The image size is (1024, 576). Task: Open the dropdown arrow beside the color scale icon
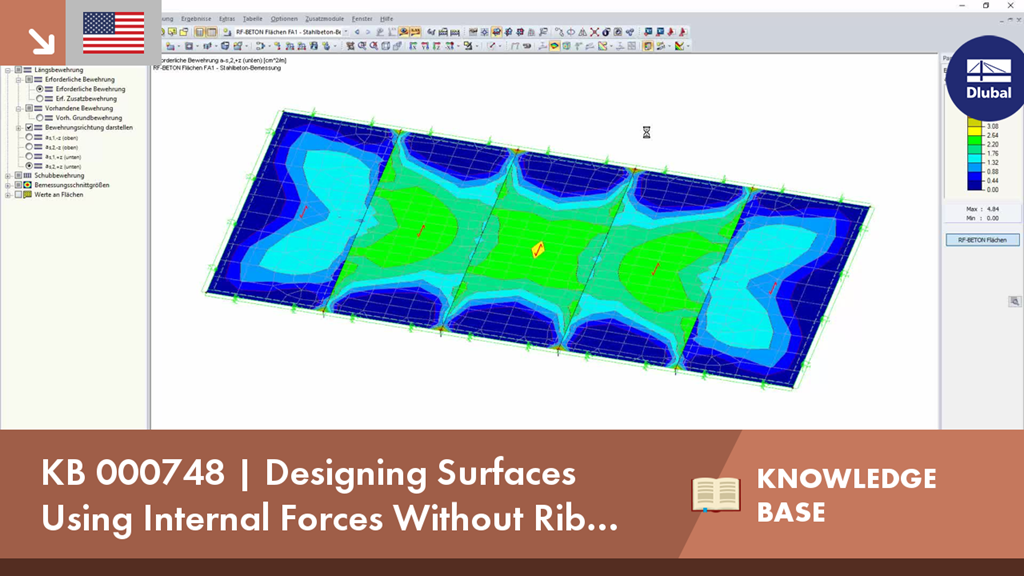(688, 46)
